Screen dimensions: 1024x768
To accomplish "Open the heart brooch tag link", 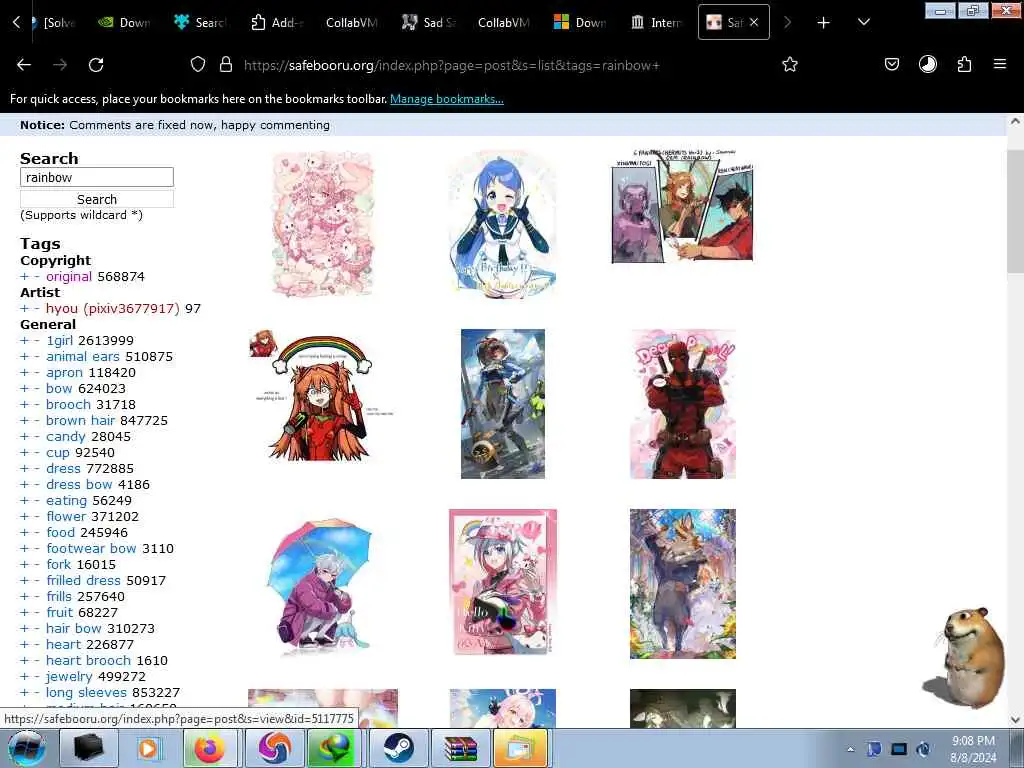I will click(x=88, y=660).
